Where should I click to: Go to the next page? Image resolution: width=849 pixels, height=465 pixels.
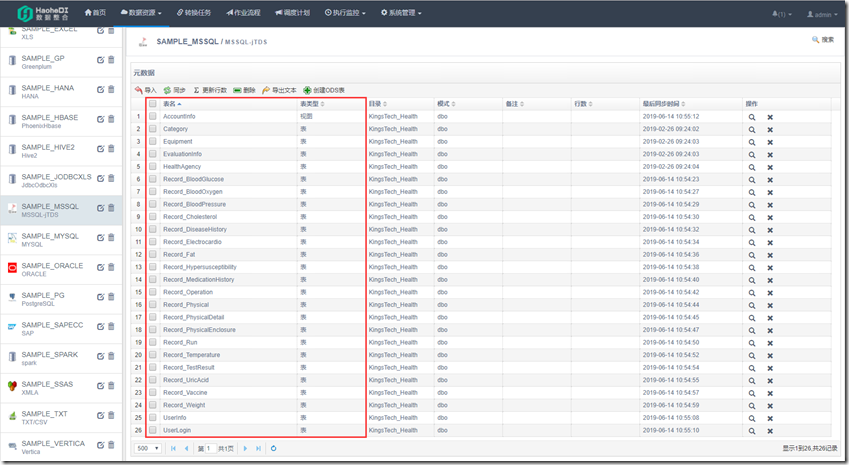click(x=245, y=448)
